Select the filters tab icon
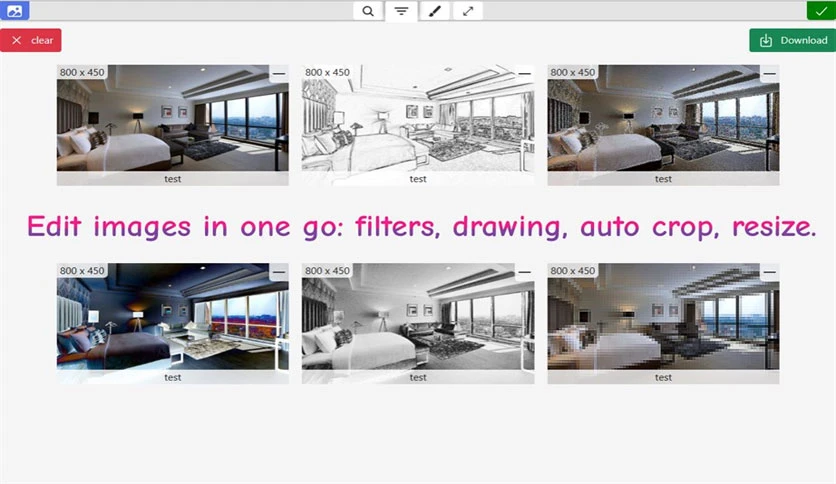836x484 pixels. [x=401, y=11]
